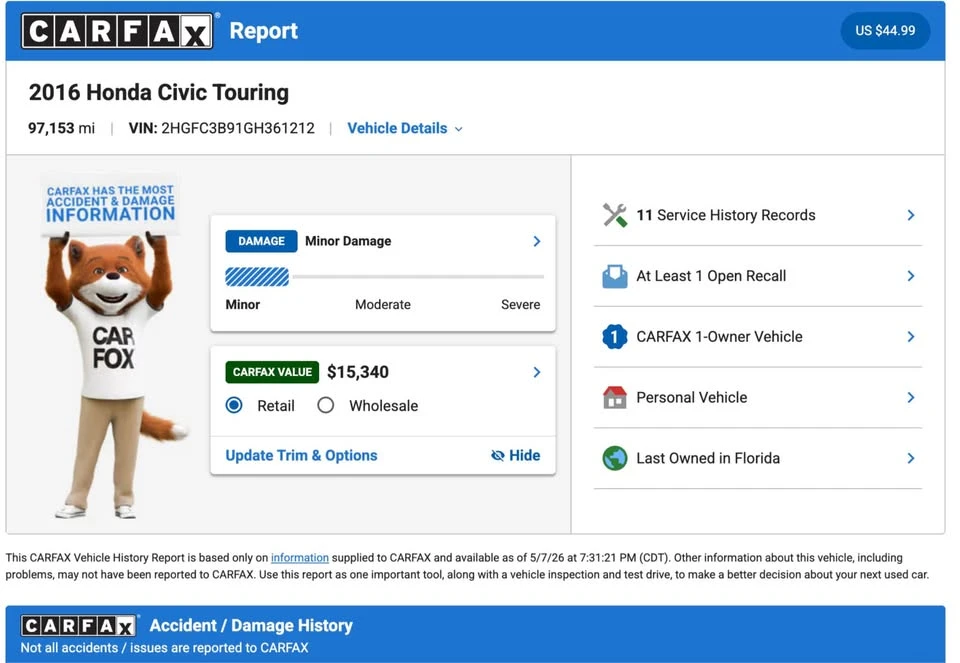Click CARFAX 1-Owner Vehicle text
The width and height of the screenshot is (960, 663).
tap(719, 337)
